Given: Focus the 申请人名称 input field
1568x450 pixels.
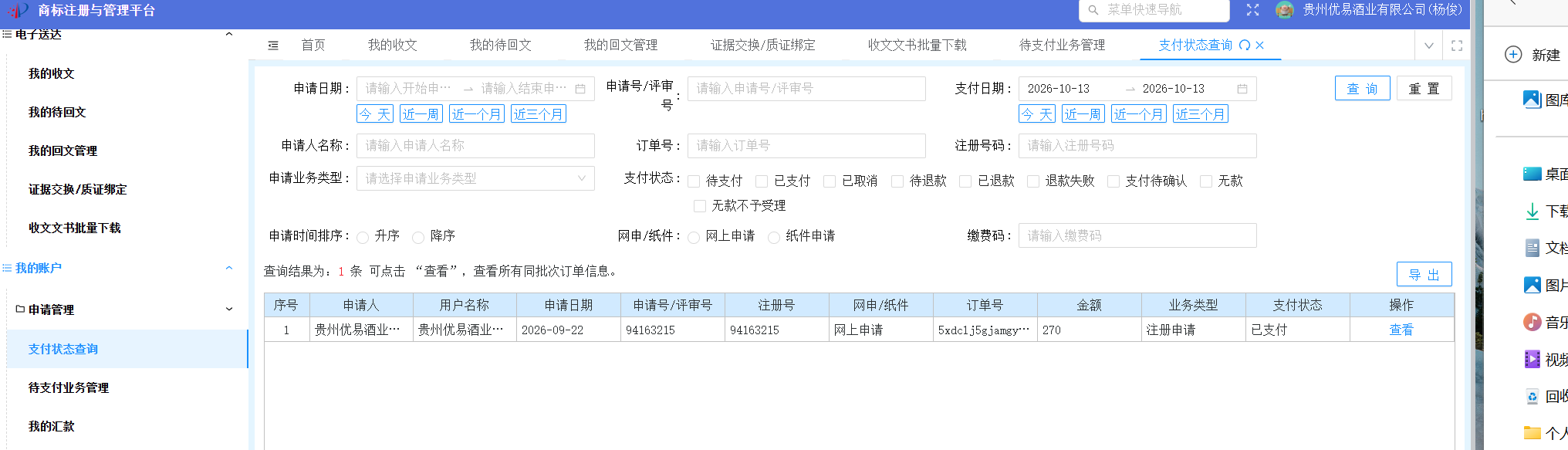Looking at the screenshot, I should coord(475,146).
